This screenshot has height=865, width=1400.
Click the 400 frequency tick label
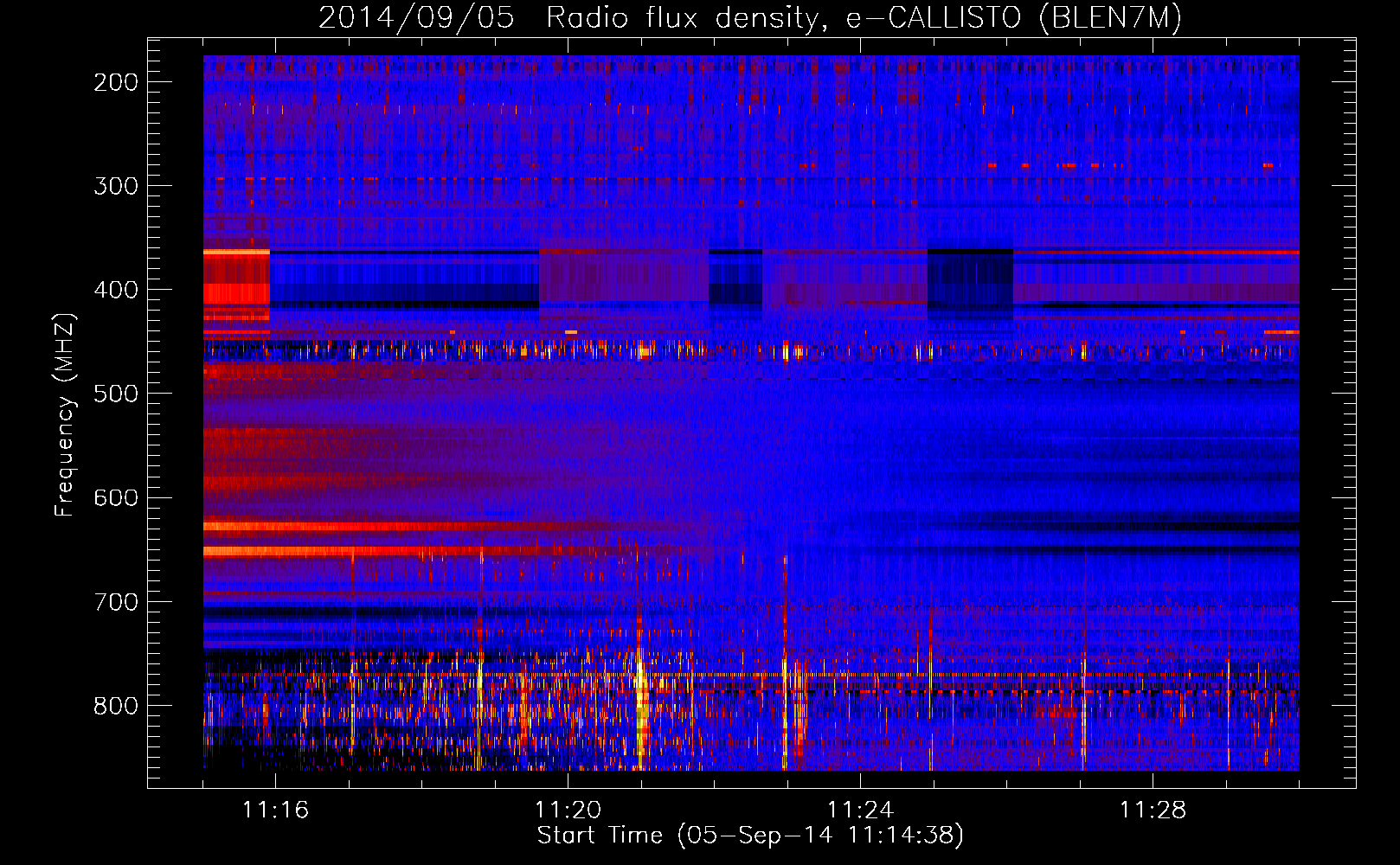click(116, 290)
